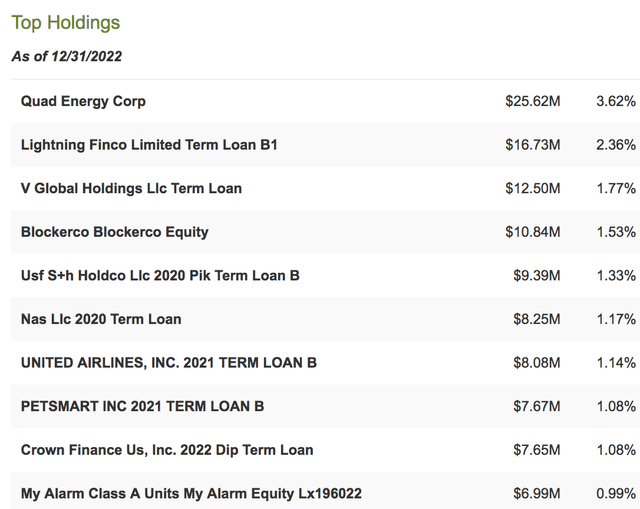Select the $9.39M value
This screenshot has width=640, height=509.
pyautogui.click(x=537, y=276)
